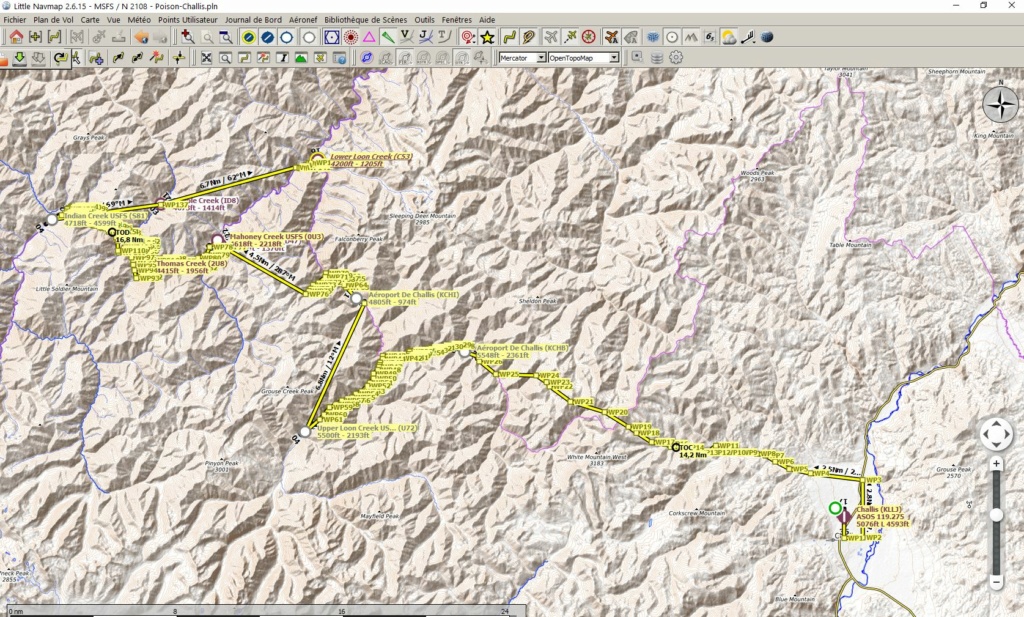Toggle ILS green feather display
Image resolution: width=1024 pixels, height=617 pixels.
(388, 37)
